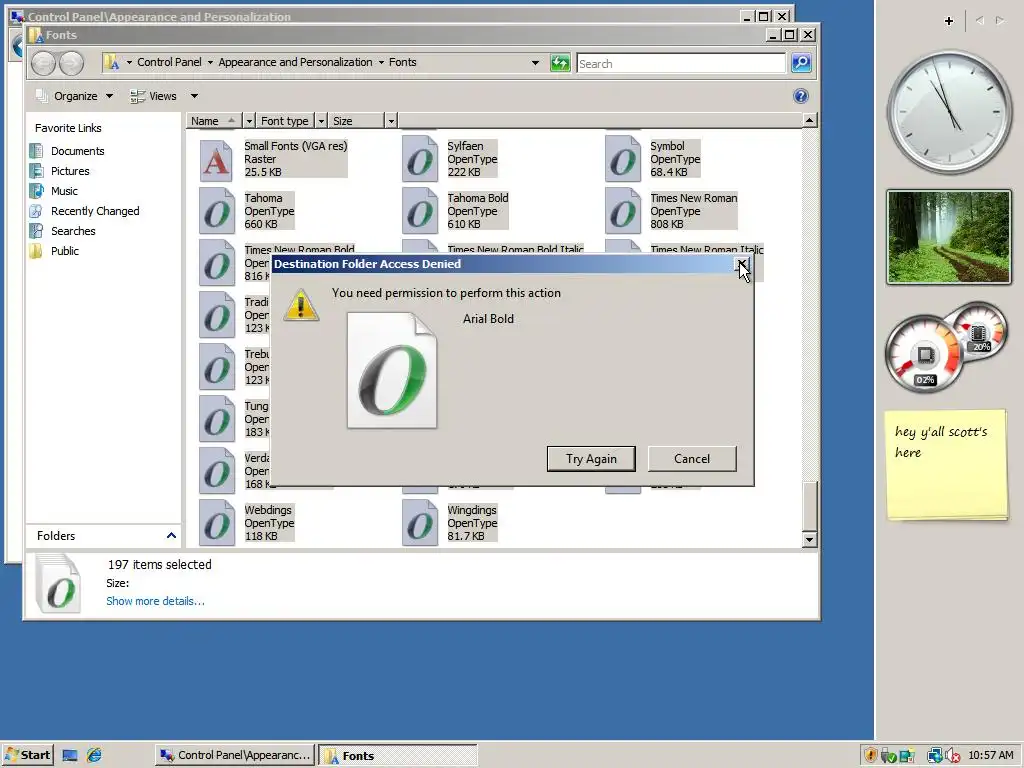Open Pictures favorite link
The image size is (1024, 768).
[70, 171]
